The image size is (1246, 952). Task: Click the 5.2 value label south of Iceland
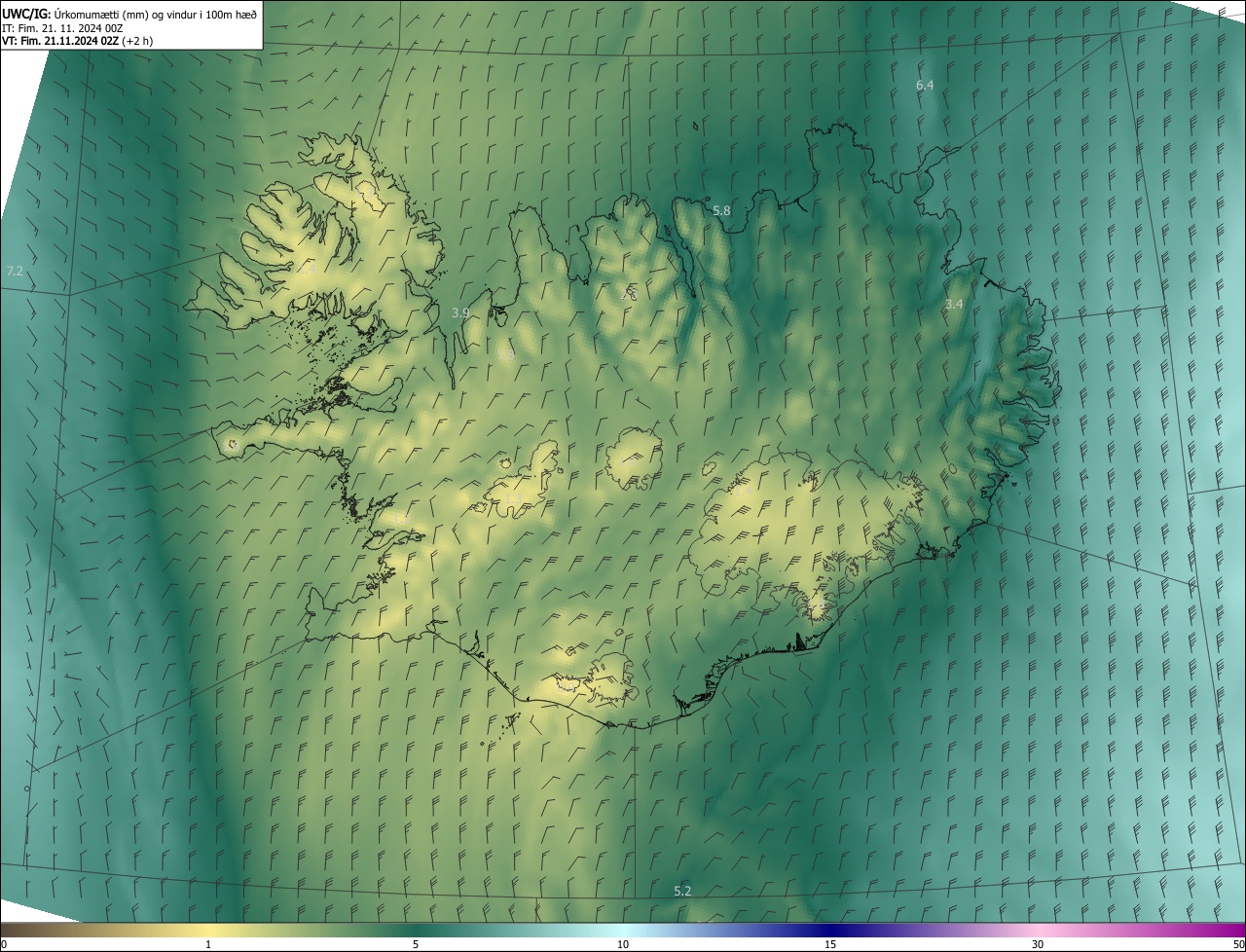pyautogui.click(x=682, y=891)
